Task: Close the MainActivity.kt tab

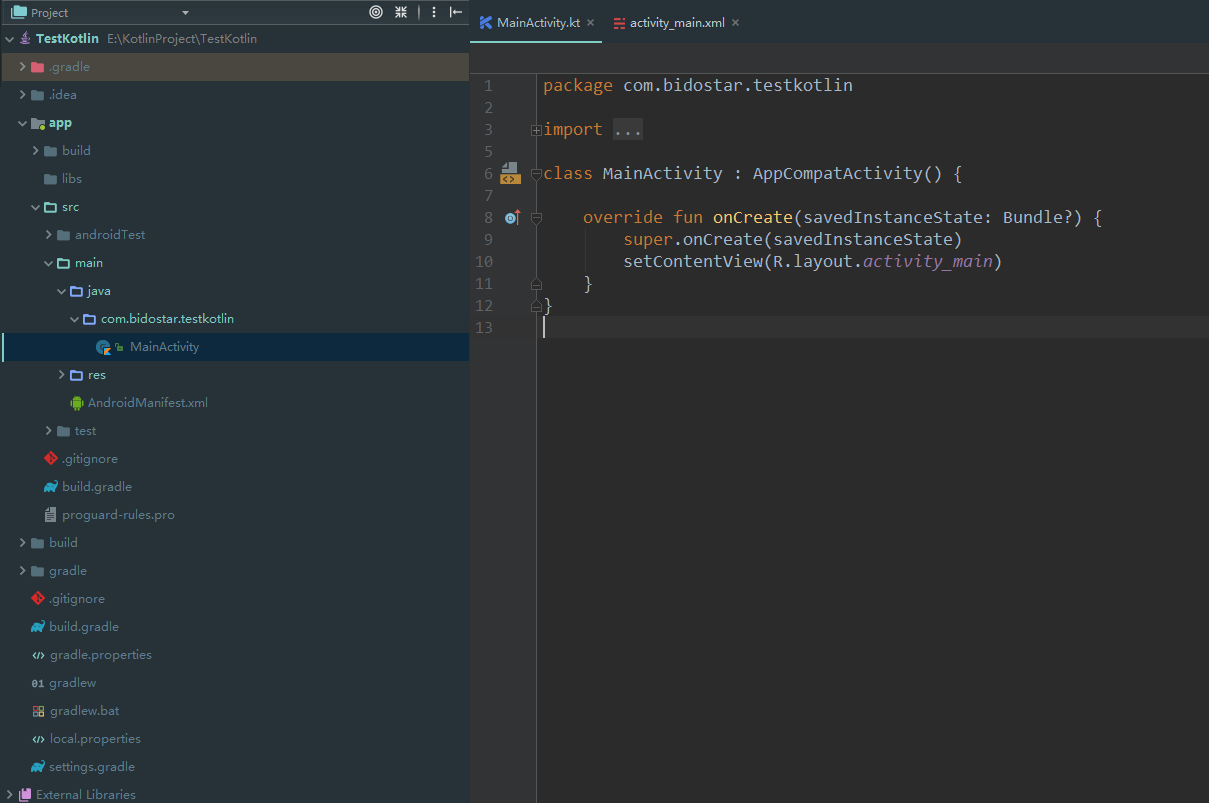Action: pos(591,22)
